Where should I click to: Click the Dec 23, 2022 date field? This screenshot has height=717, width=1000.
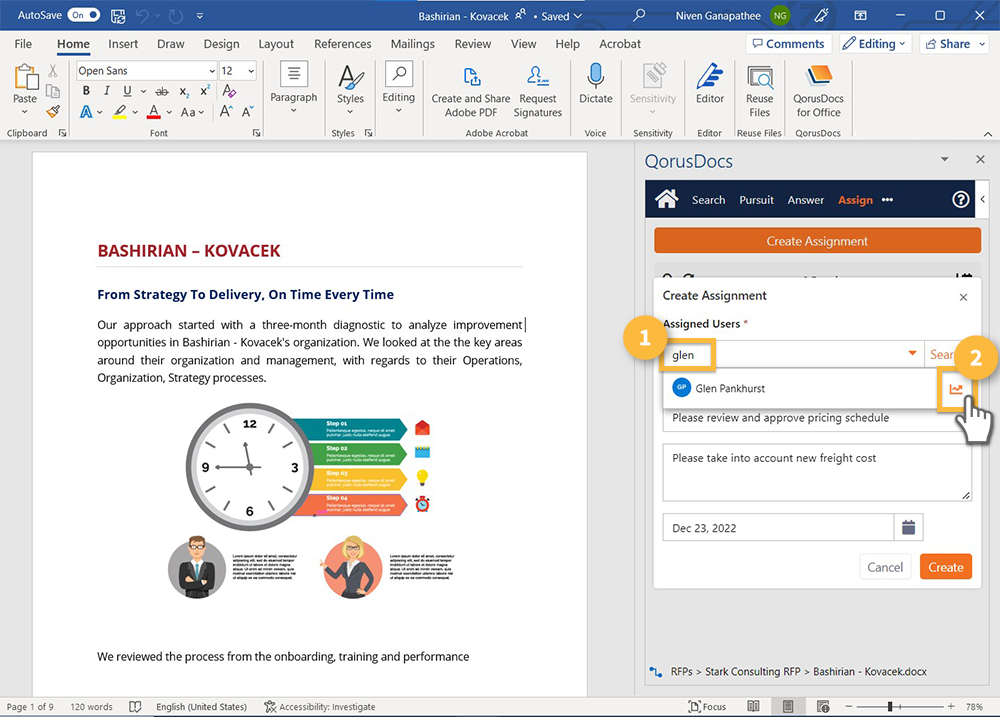tap(778, 528)
